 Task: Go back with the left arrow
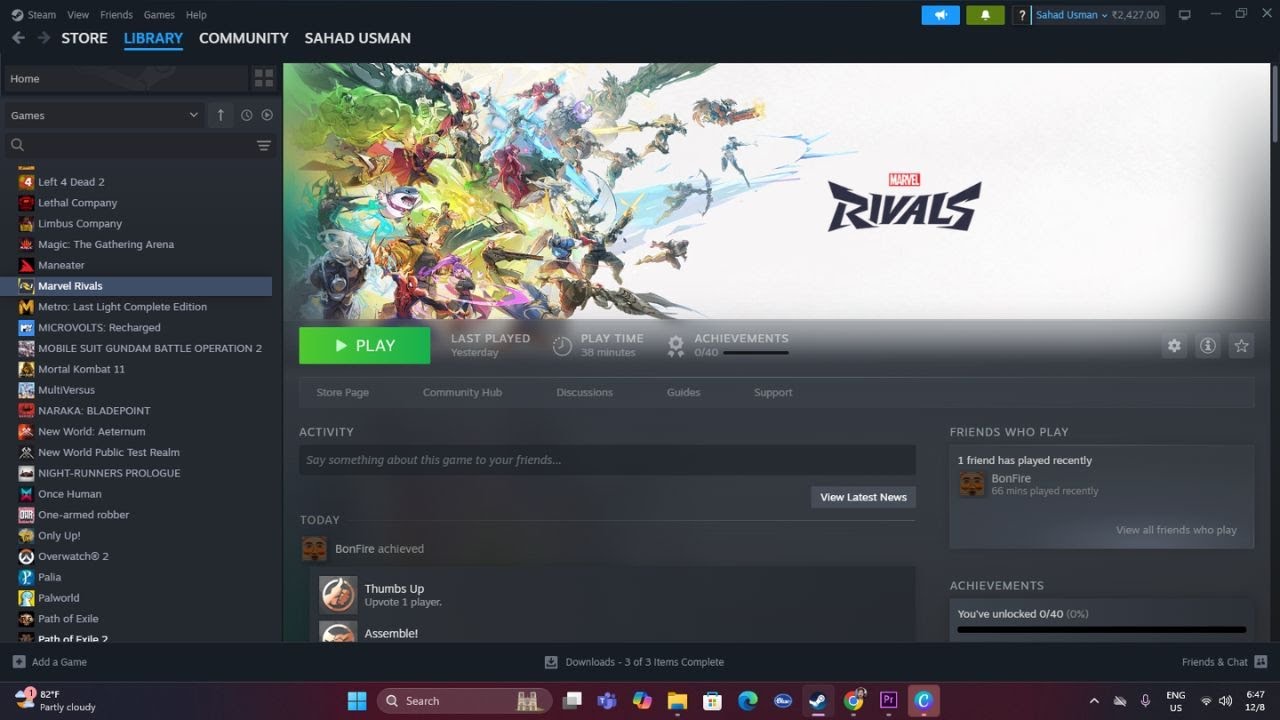[18, 38]
